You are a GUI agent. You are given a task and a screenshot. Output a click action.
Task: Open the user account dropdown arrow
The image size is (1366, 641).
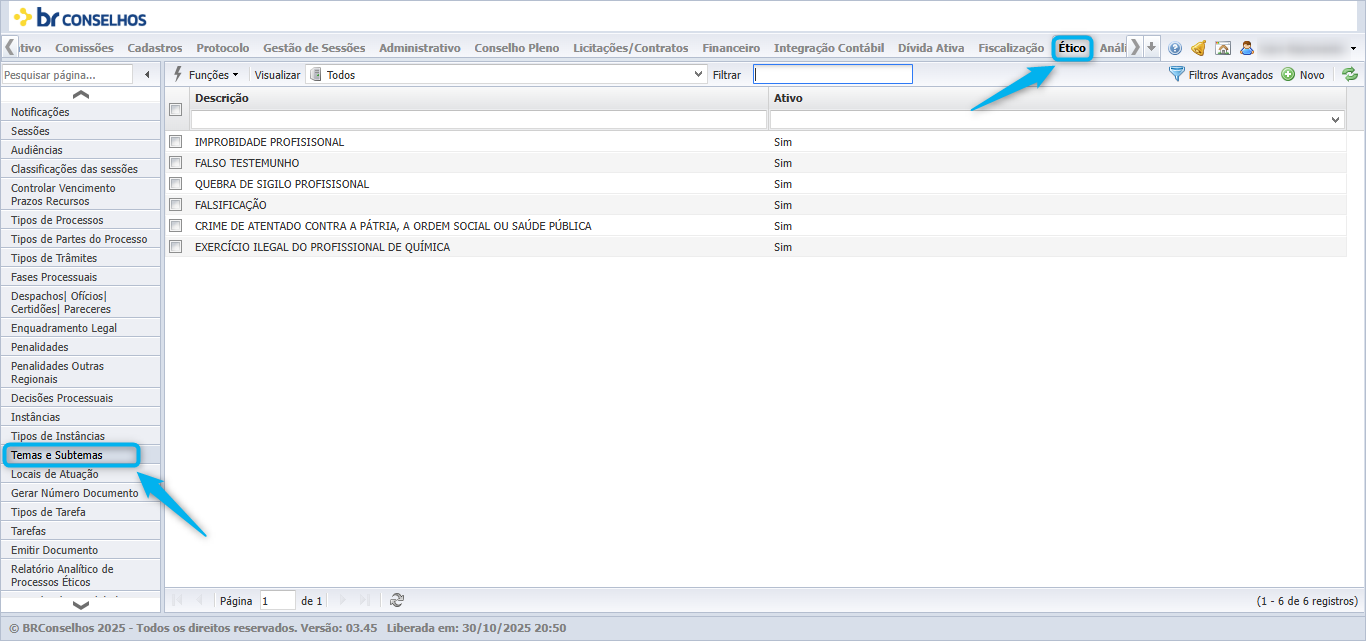(1353, 48)
